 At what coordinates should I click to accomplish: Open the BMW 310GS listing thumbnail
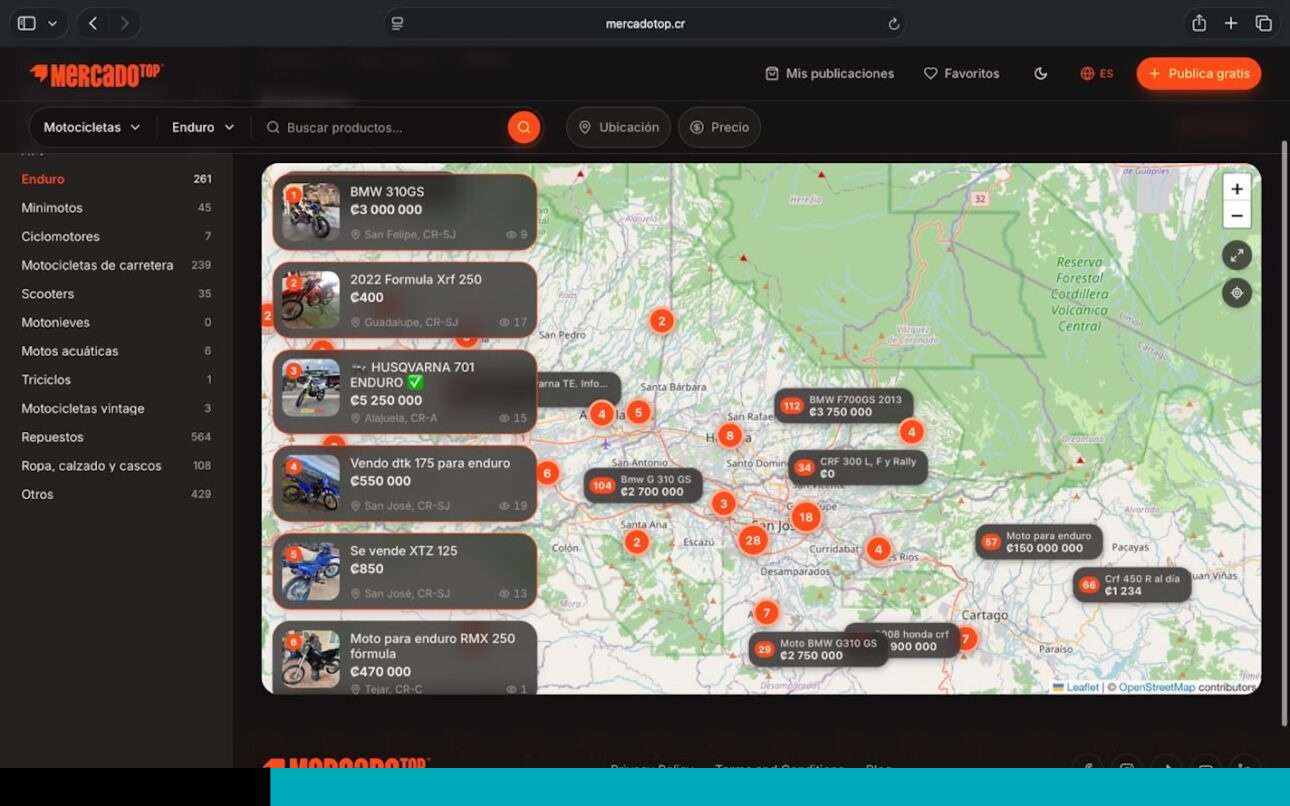[311, 212]
